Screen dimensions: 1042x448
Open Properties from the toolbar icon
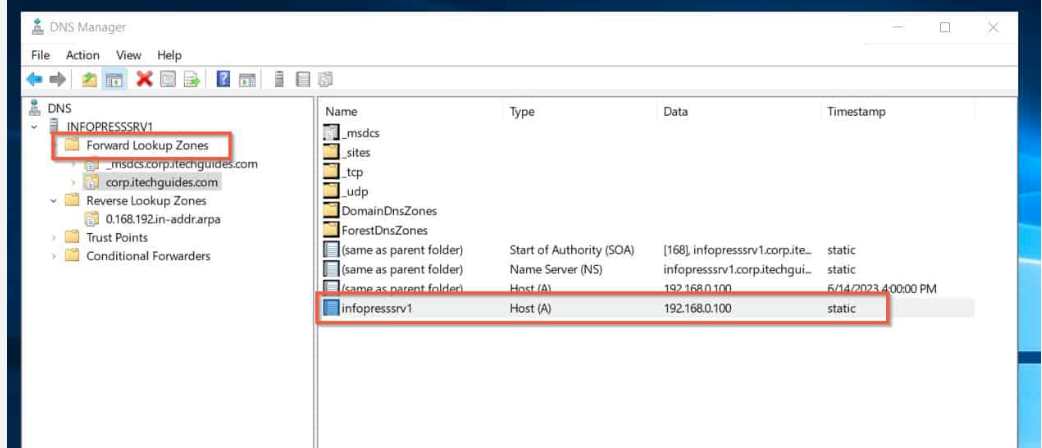pyautogui.click(x=168, y=79)
